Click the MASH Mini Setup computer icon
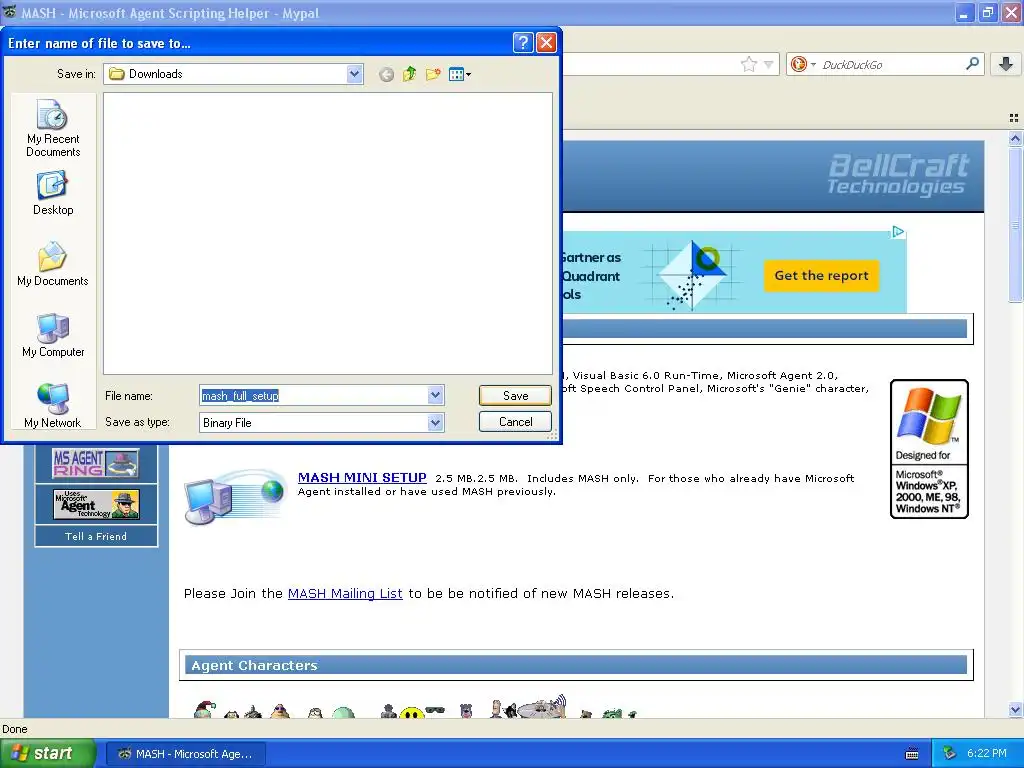This screenshot has width=1024, height=768. coord(235,496)
